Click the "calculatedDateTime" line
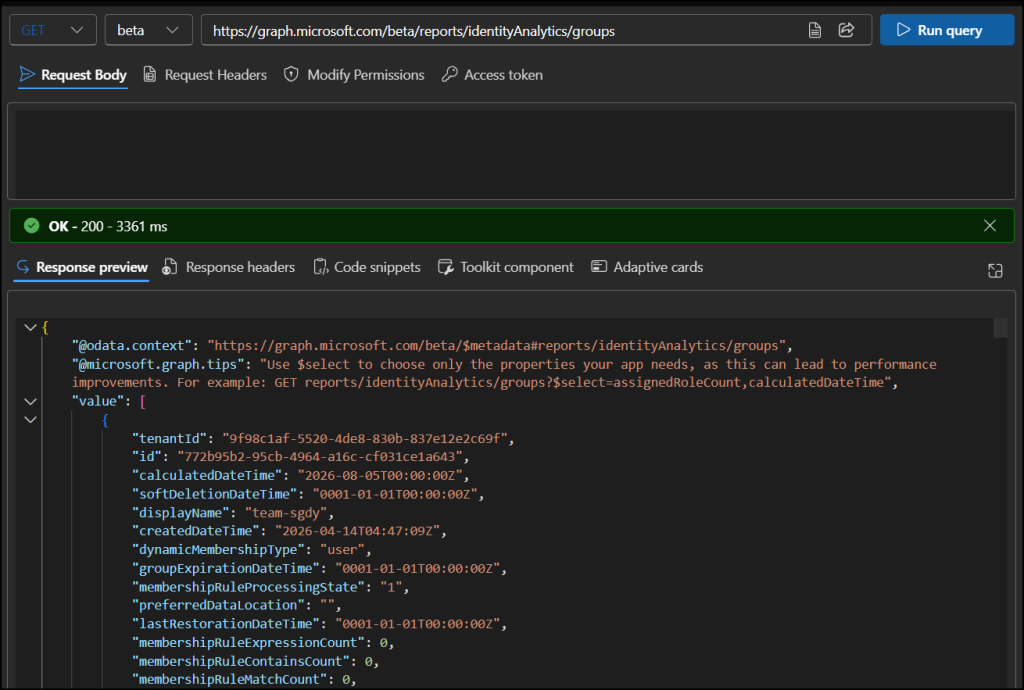The width and height of the screenshot is (1024, 690). tap(300, 475)
